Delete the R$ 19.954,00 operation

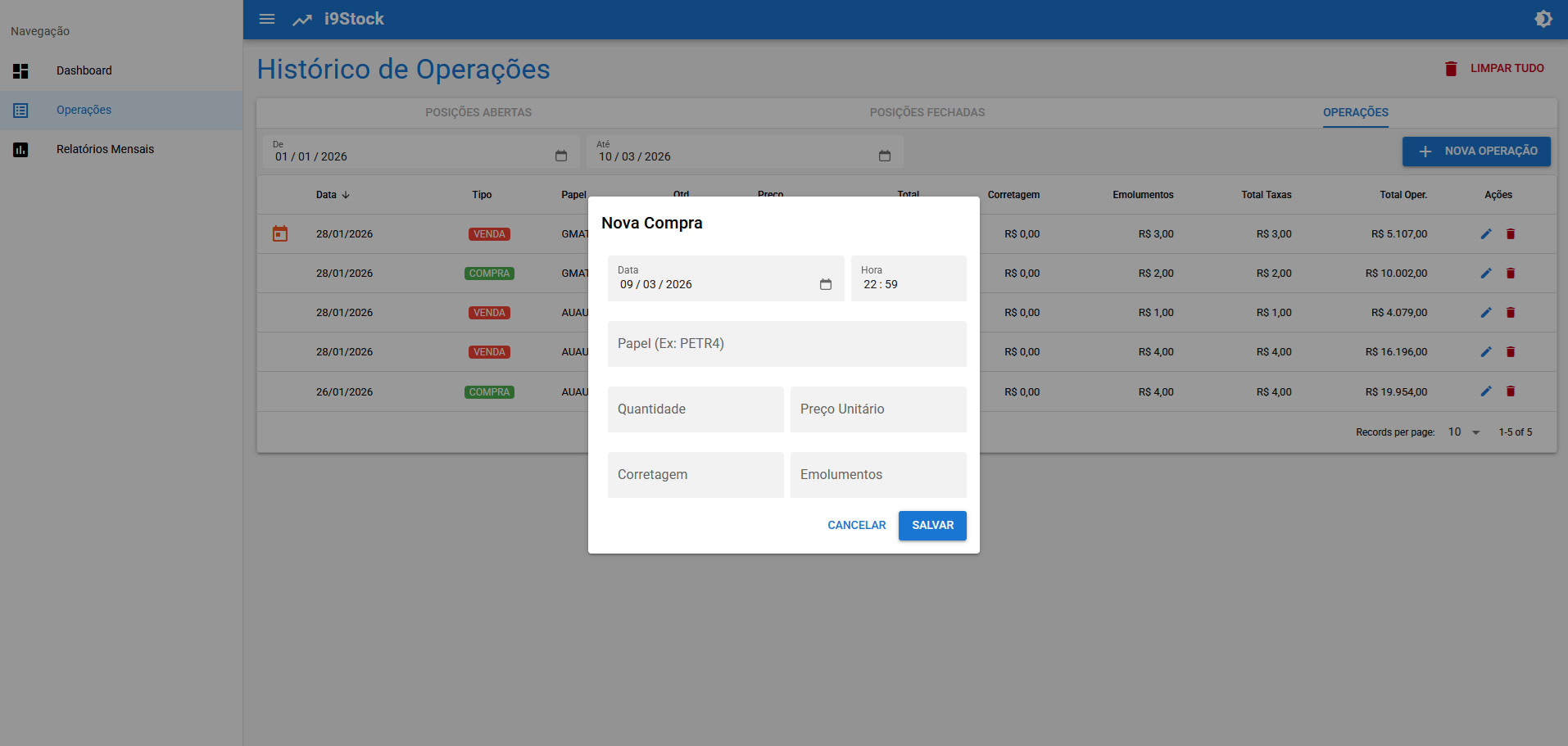coord(1511,391)
